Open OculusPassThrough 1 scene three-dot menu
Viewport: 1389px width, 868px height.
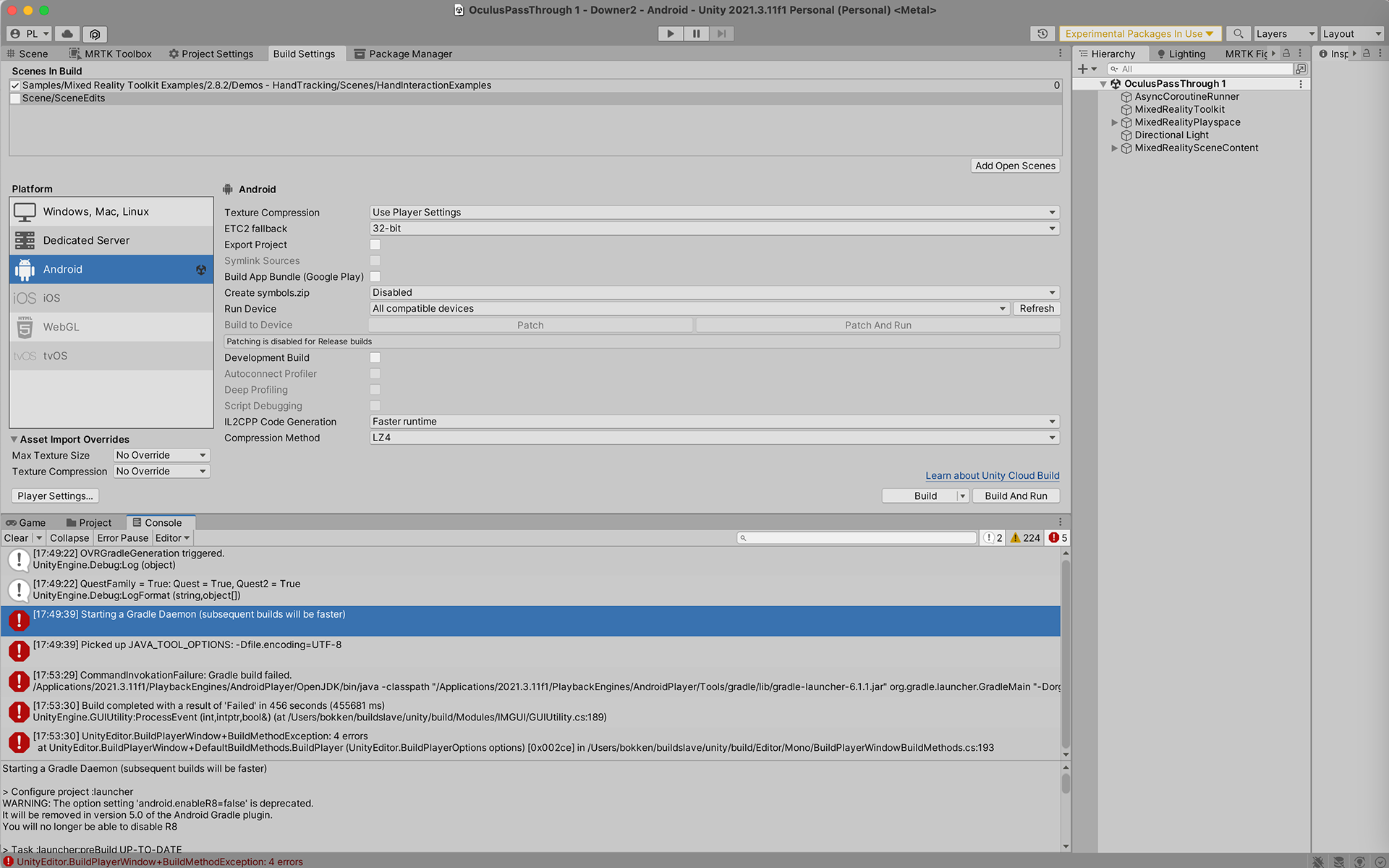click(1301, 84)
